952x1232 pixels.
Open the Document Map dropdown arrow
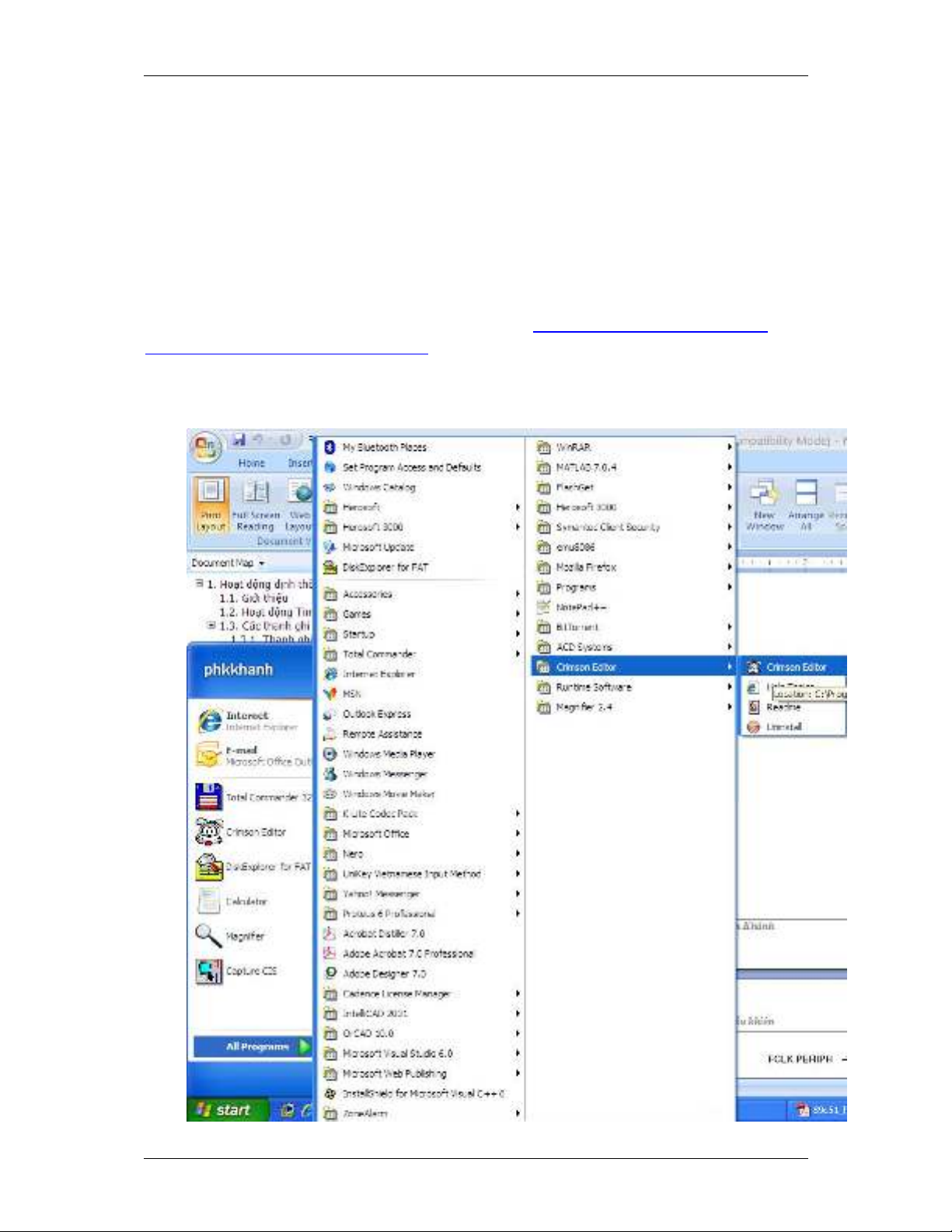pyautogui.click(x=262, y=563)
